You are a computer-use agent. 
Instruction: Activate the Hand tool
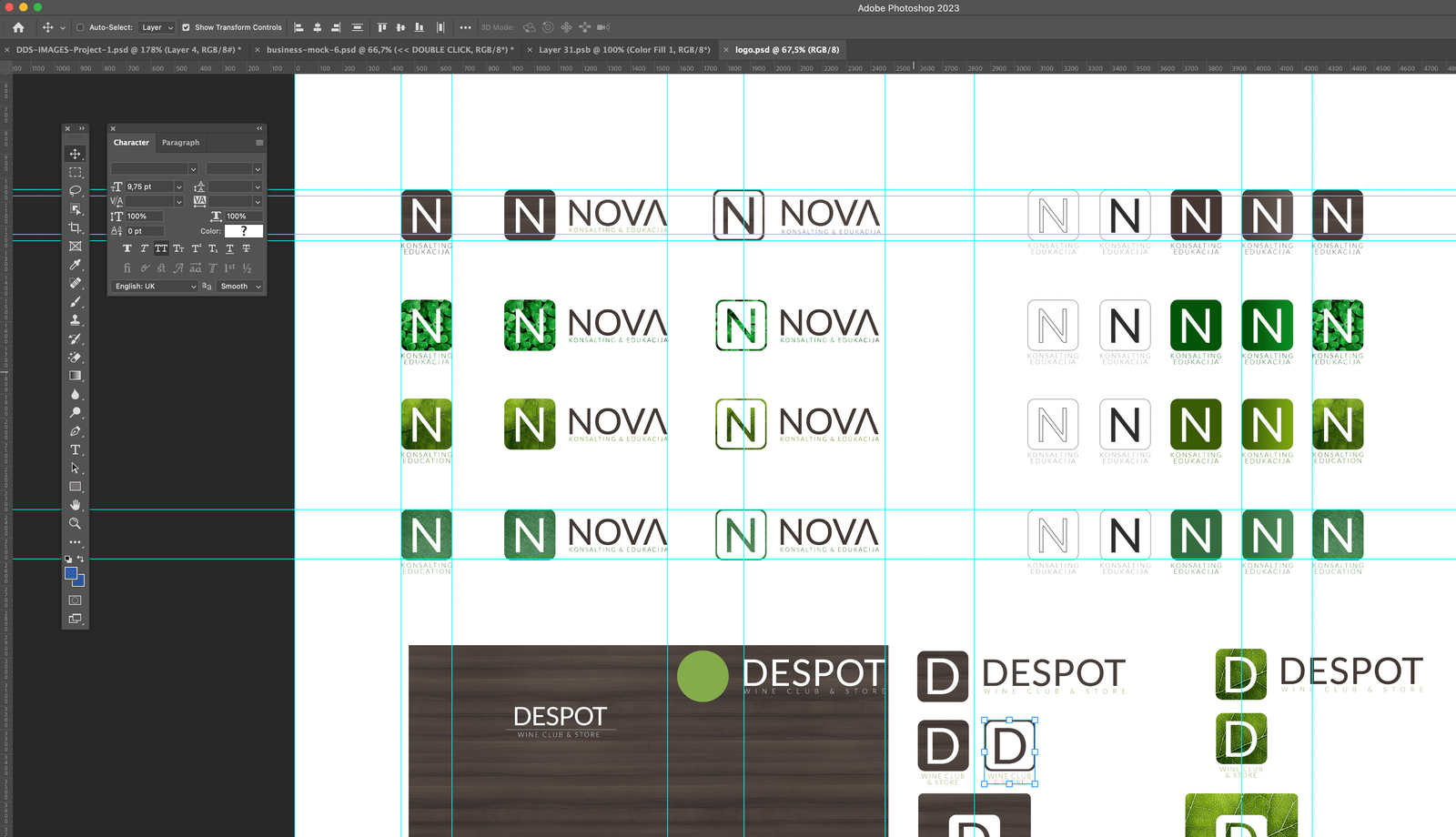click(x=76, y=505)
